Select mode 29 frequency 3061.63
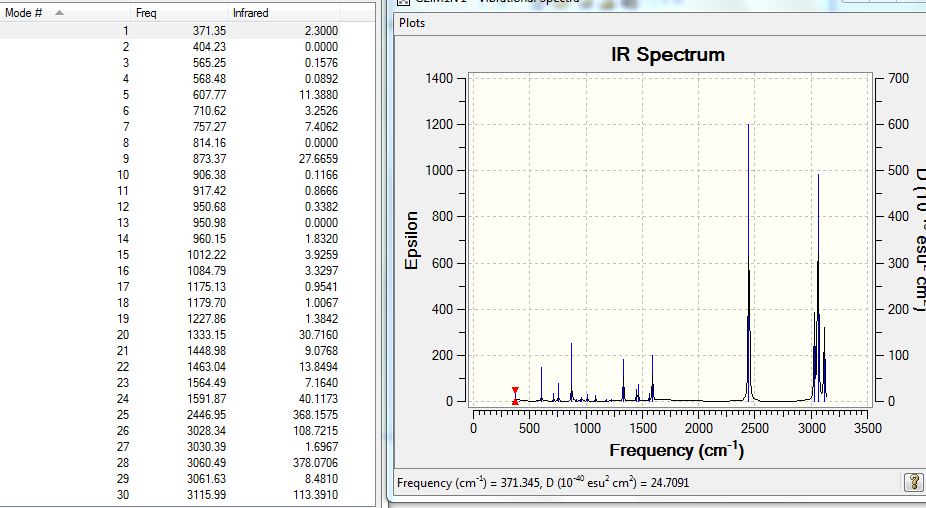The height and width of the screenshot is (508, 926). [207, 478]
